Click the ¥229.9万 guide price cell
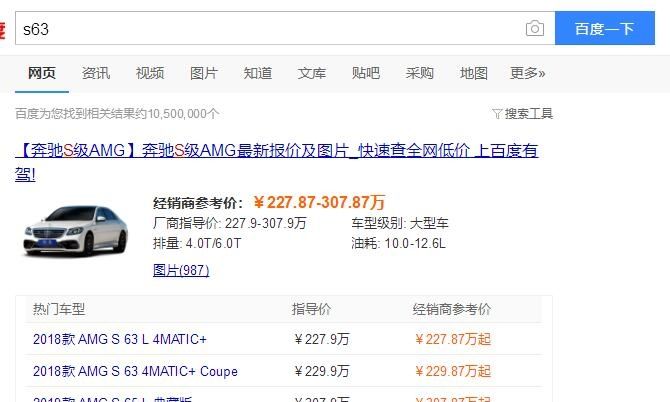 pos(321,371)
